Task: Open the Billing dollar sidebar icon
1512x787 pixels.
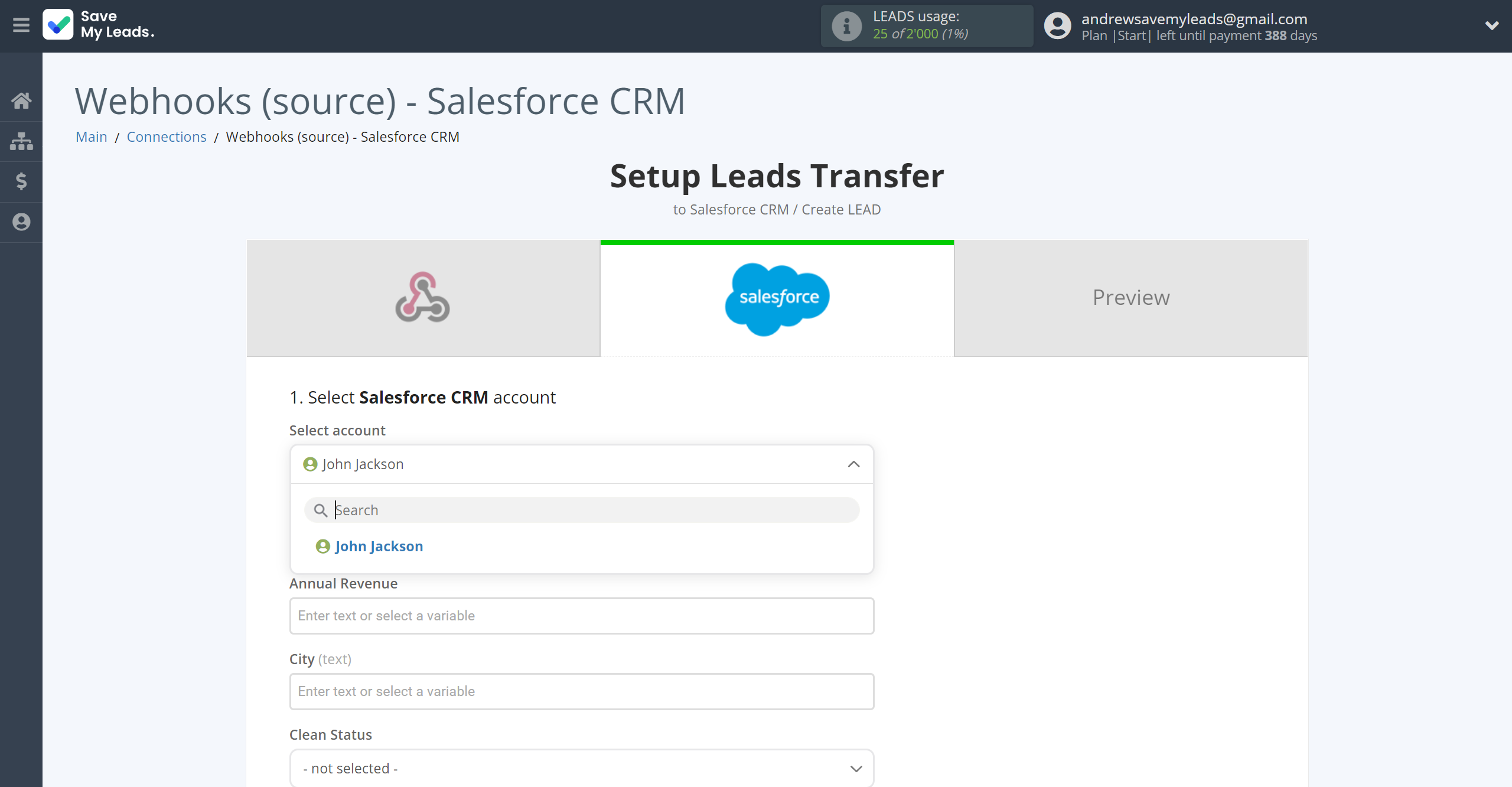Action: click(21, 181)
